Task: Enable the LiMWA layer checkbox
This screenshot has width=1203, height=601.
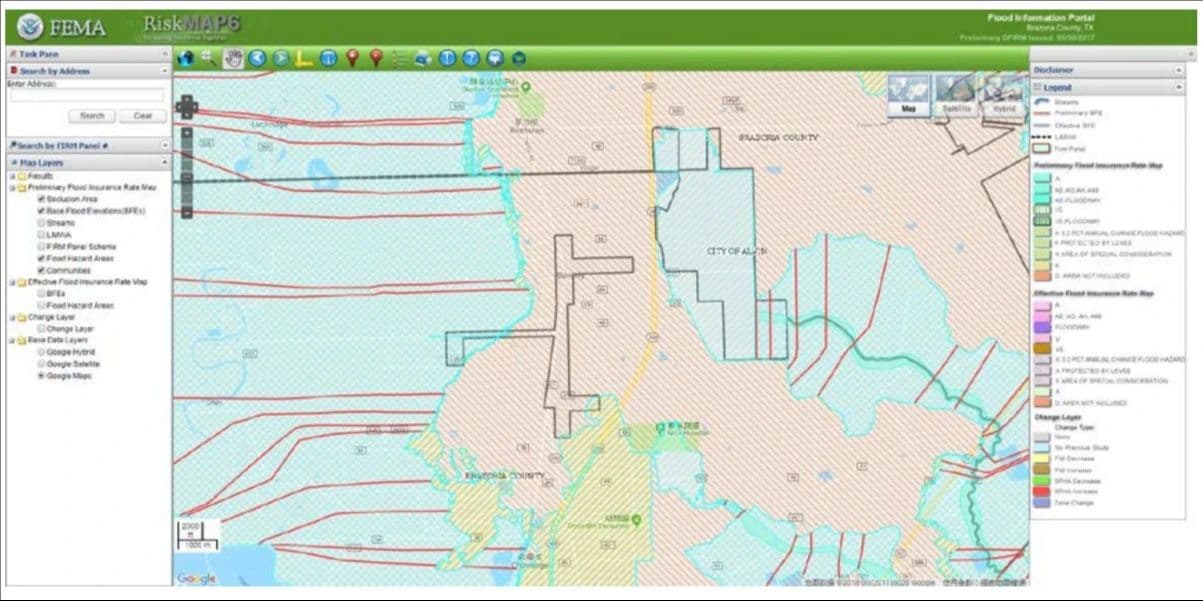Action: pos(41,234)
